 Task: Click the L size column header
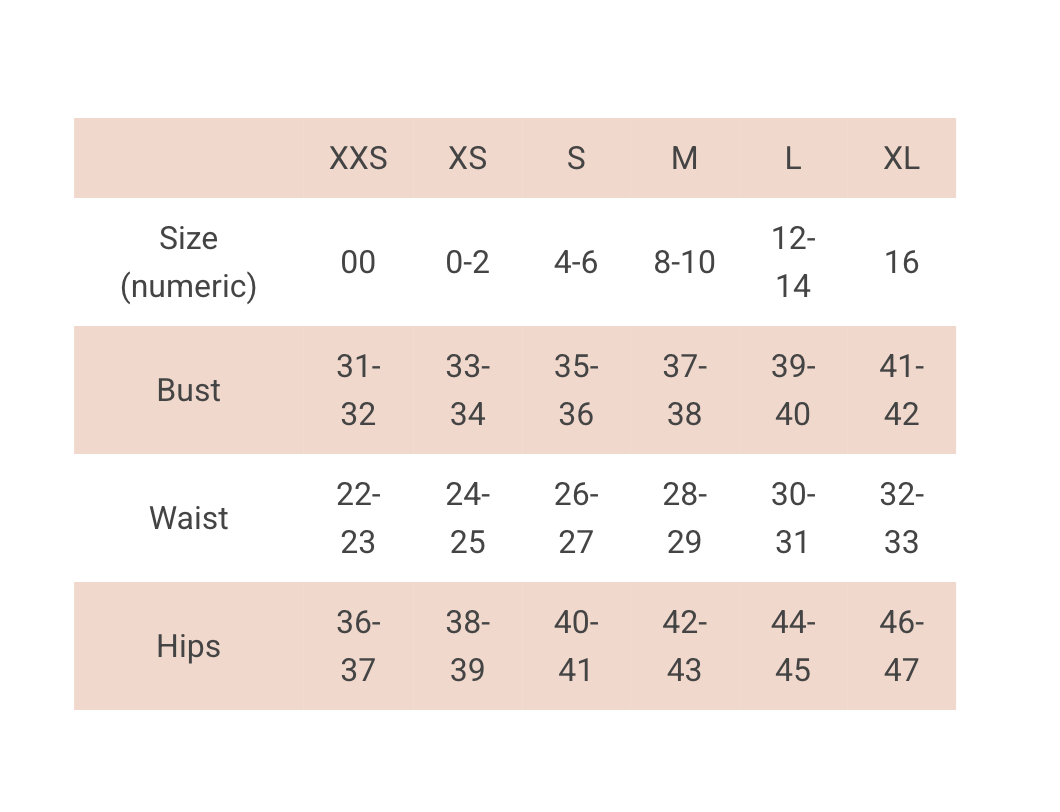(792, 158)
